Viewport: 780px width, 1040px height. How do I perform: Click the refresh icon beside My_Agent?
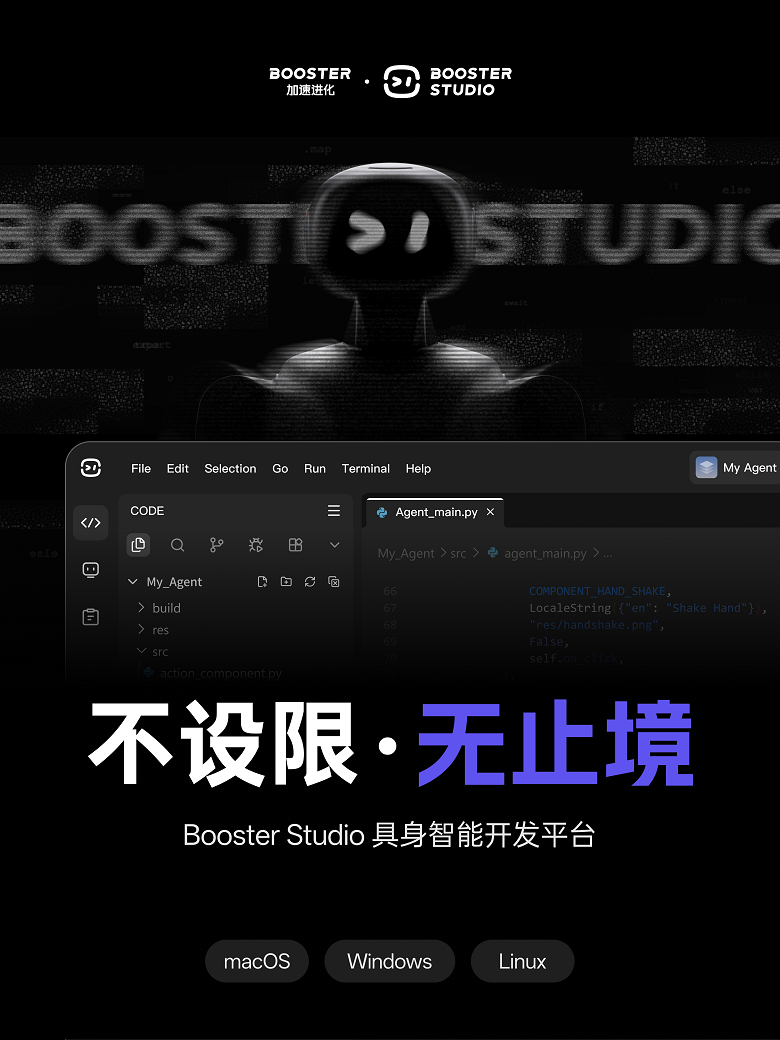pyautogui.click(x=310, y=582)
